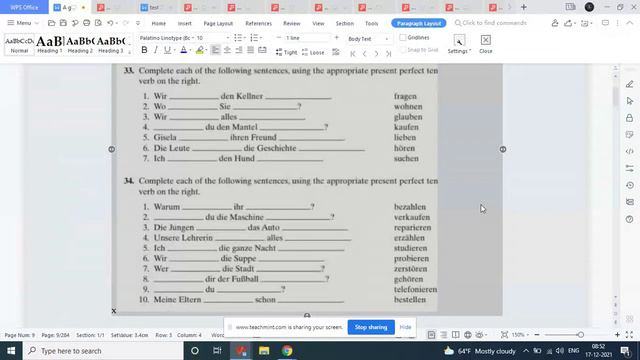Apply font color A

[x=184, y=50]
